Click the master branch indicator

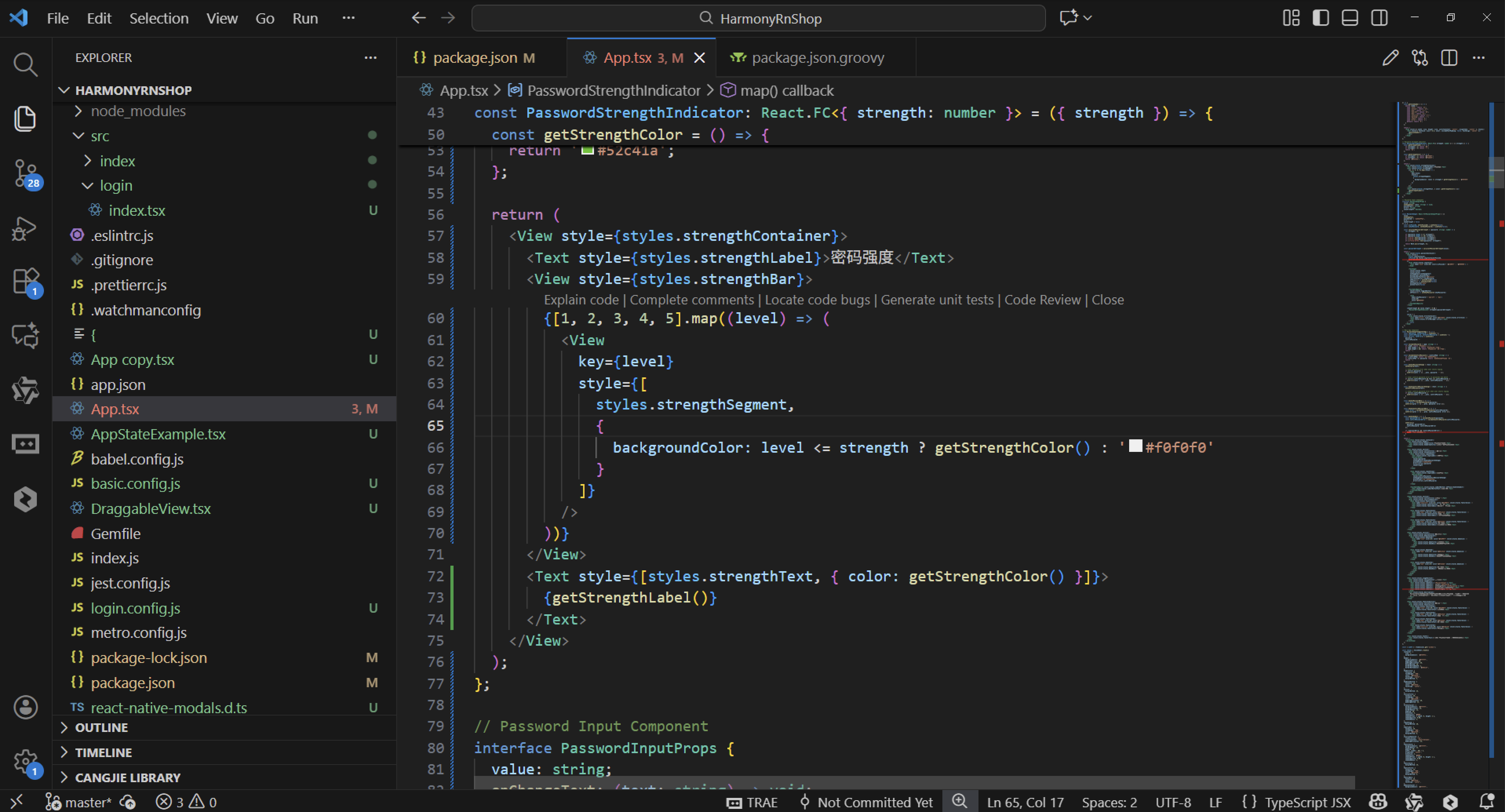coord(87,802)
